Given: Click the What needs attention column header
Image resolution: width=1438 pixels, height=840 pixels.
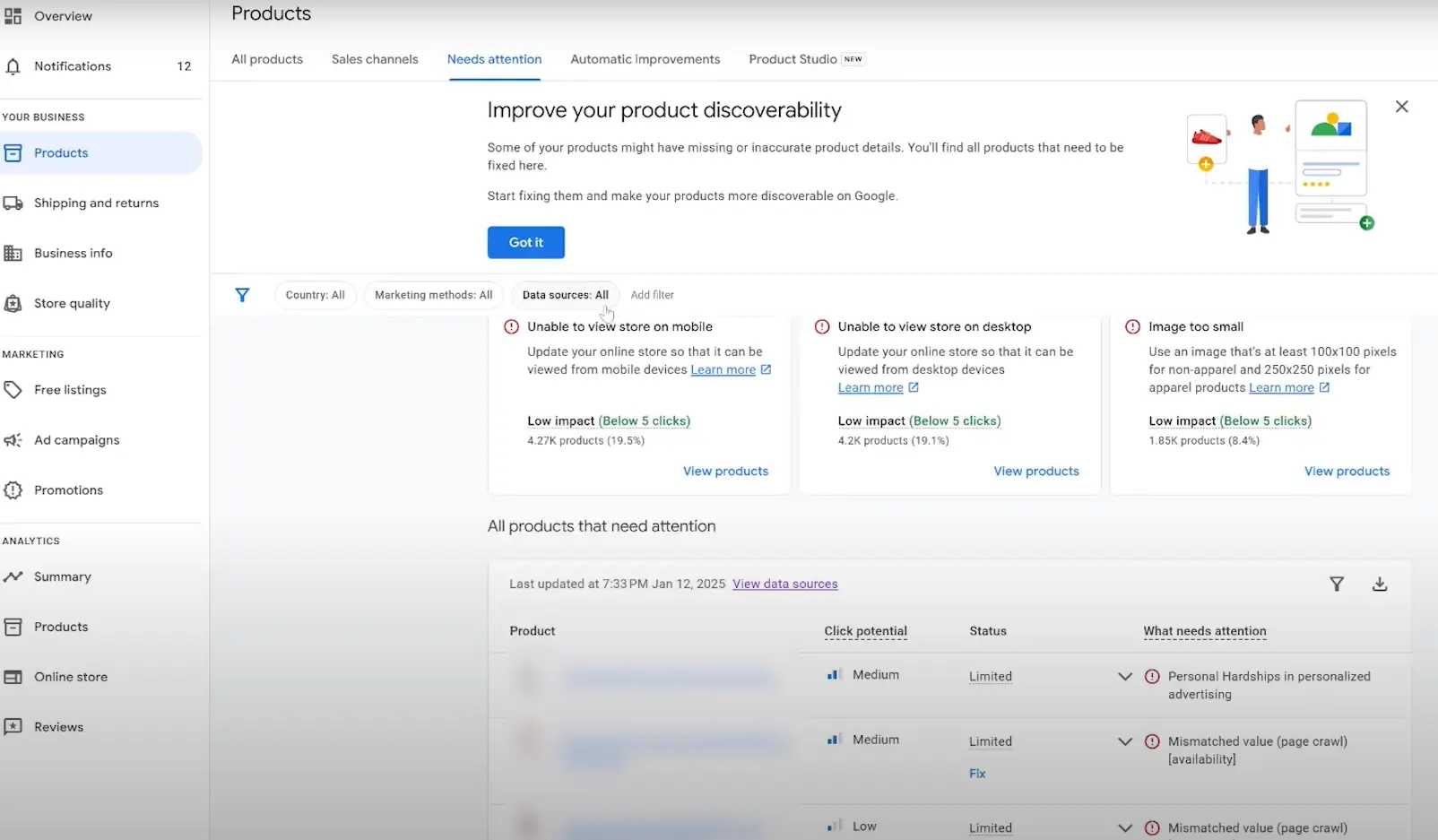Looking at the screenshot, I should [x=1205, y=631].
